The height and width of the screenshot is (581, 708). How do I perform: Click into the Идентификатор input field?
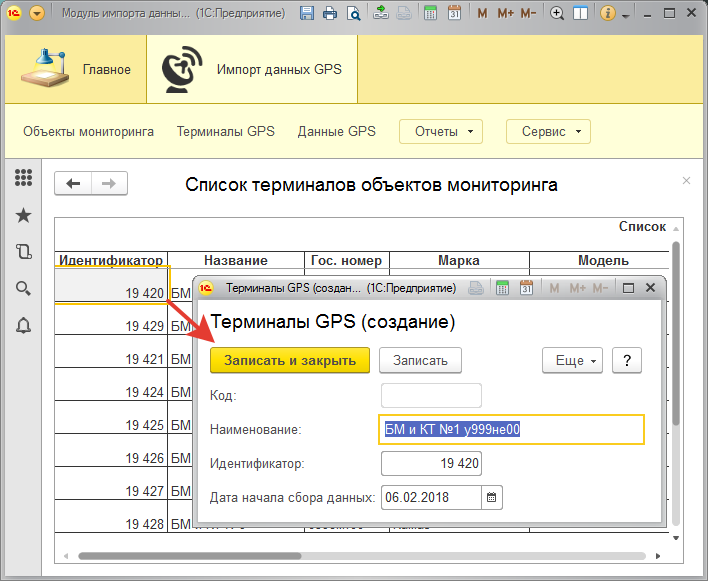coord(432,464)
